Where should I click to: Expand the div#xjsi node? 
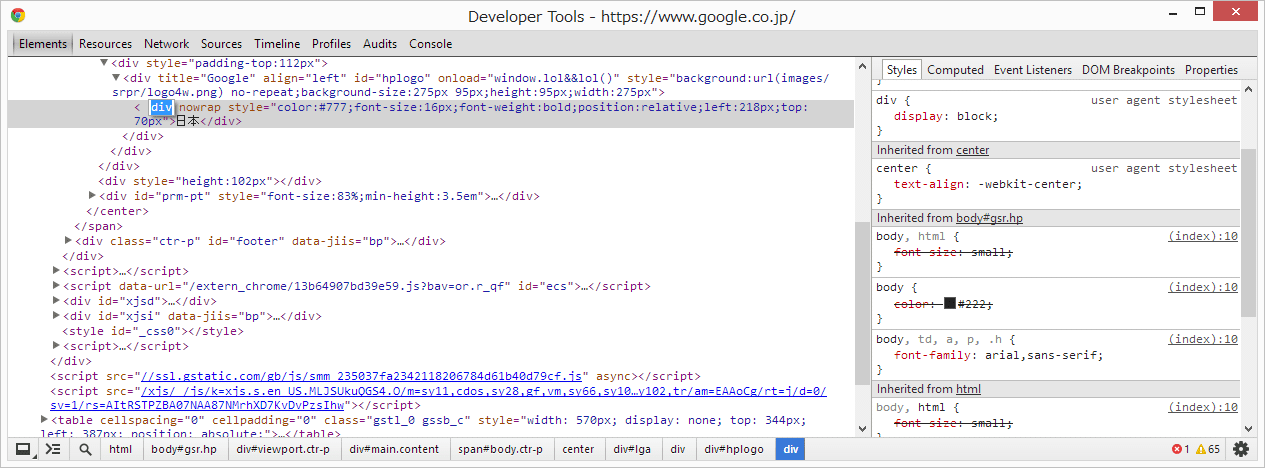[57, 316]
